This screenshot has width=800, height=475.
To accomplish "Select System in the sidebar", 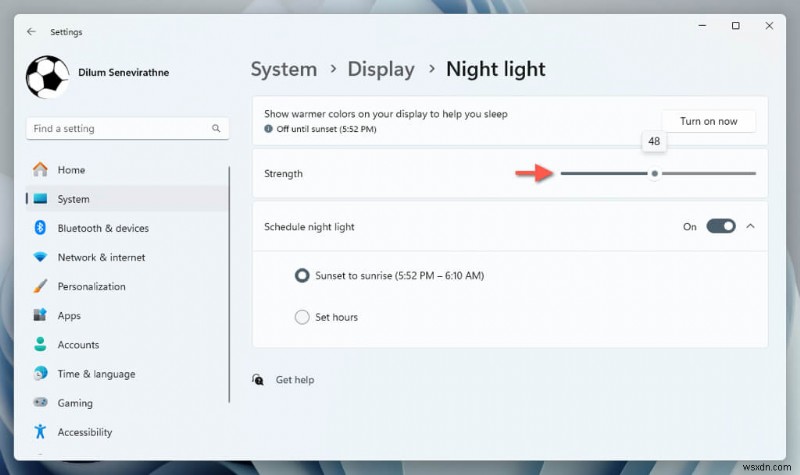I will pos(127,198).
